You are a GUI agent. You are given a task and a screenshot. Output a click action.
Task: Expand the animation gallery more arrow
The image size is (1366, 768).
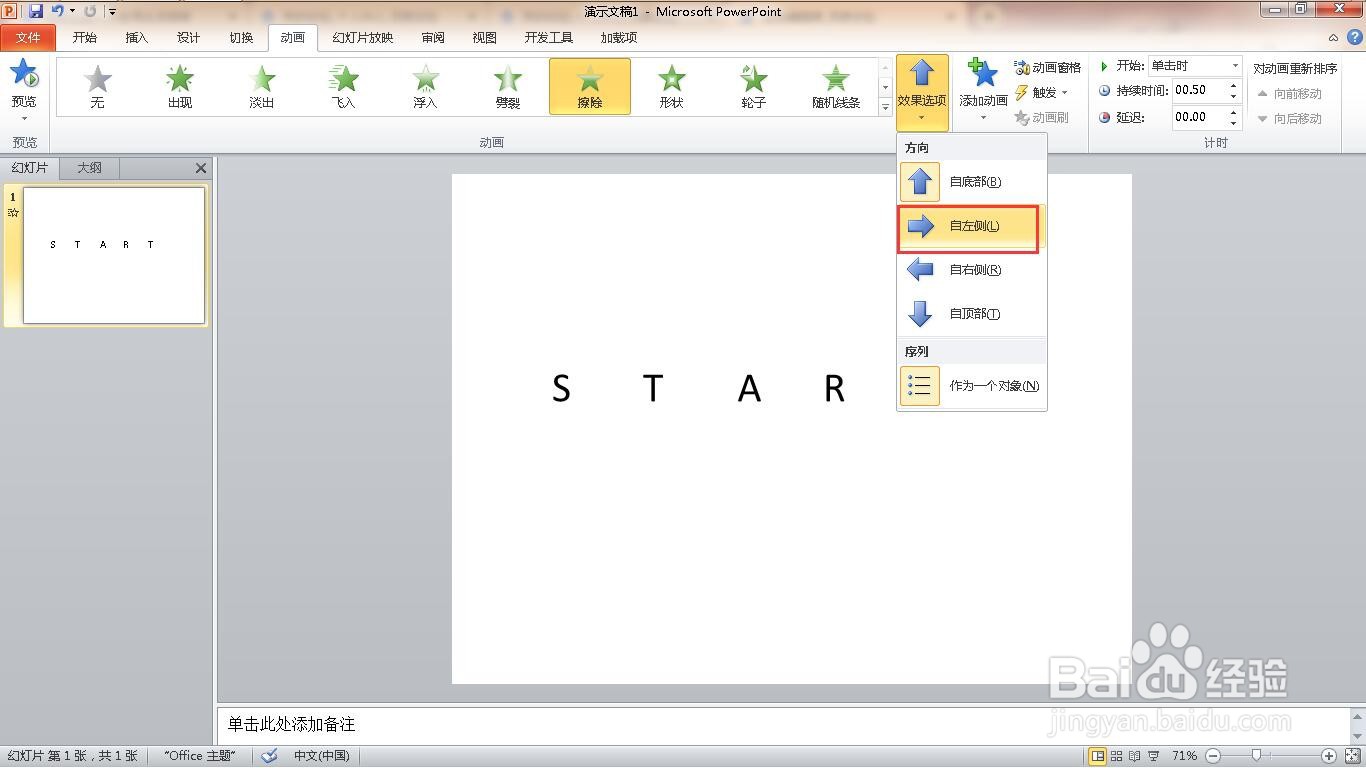pyautogui.click(x=885, y=107)
